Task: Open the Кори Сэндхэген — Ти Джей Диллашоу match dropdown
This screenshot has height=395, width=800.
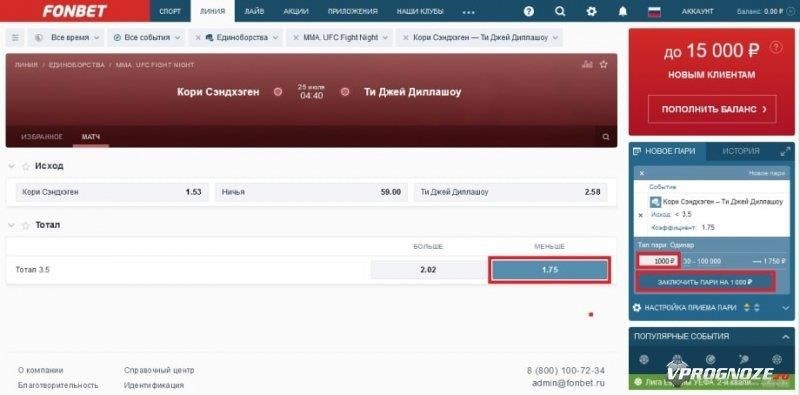Action: pos(480,38)
